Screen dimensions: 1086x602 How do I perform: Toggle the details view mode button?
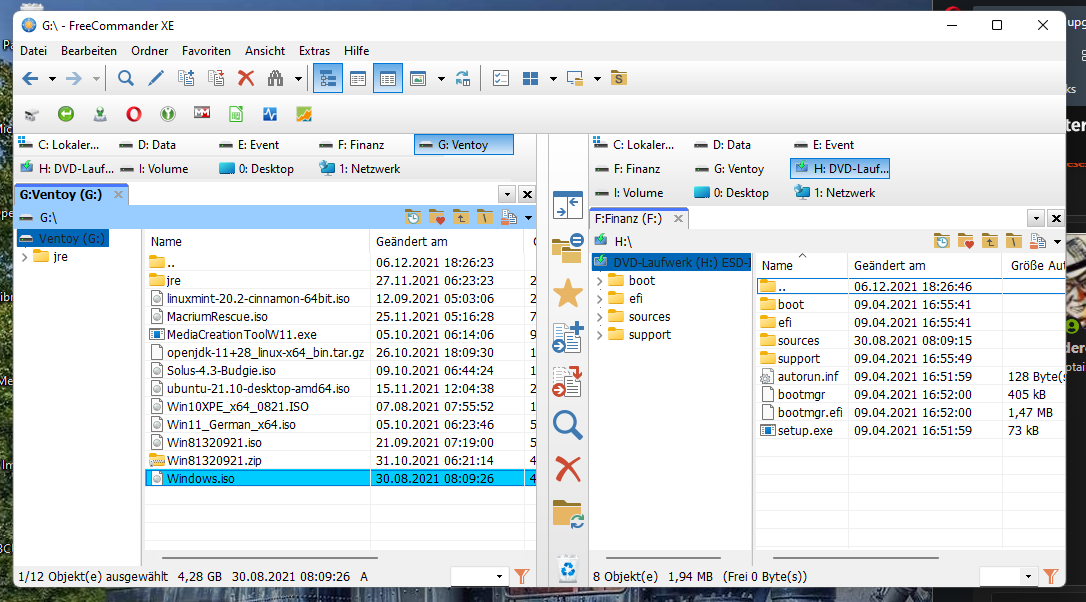[x=388, y=78]
